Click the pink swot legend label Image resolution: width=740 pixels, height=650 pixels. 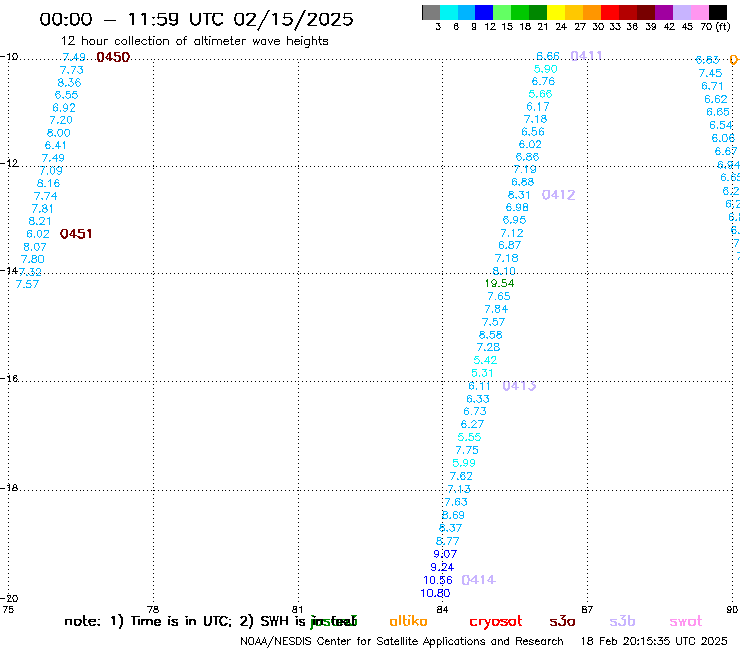(686, 621)
